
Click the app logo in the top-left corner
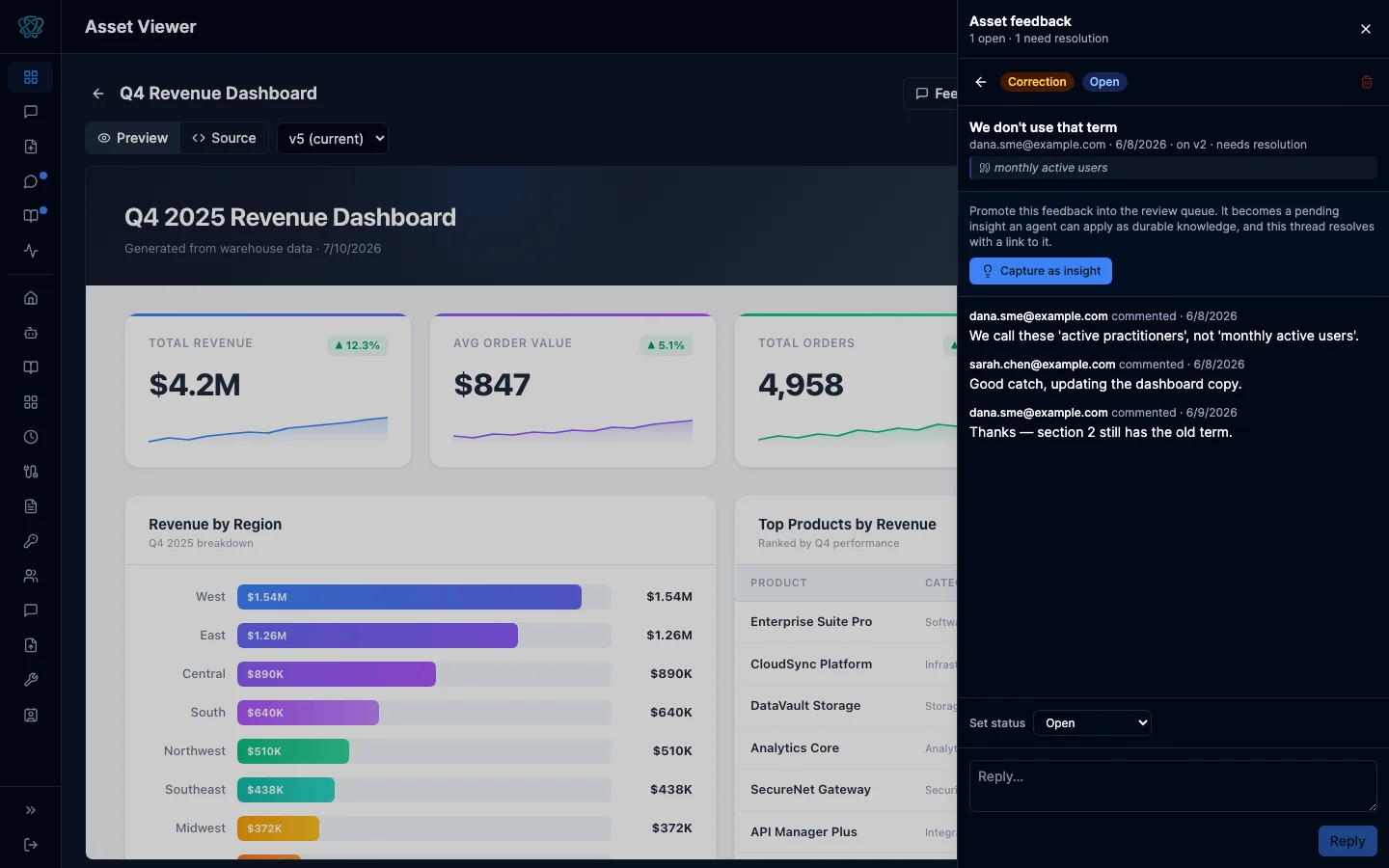31,27
